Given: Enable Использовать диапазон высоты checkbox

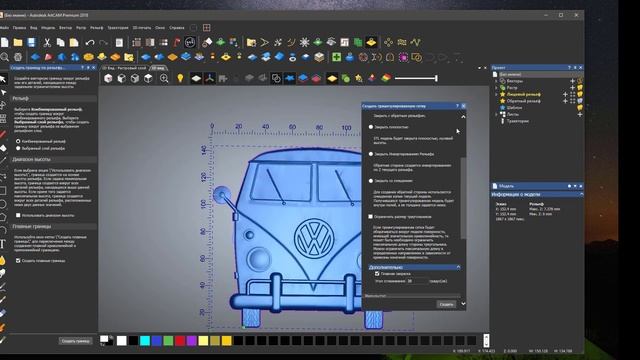Looking at the screenshot, I should pos(18,215).
